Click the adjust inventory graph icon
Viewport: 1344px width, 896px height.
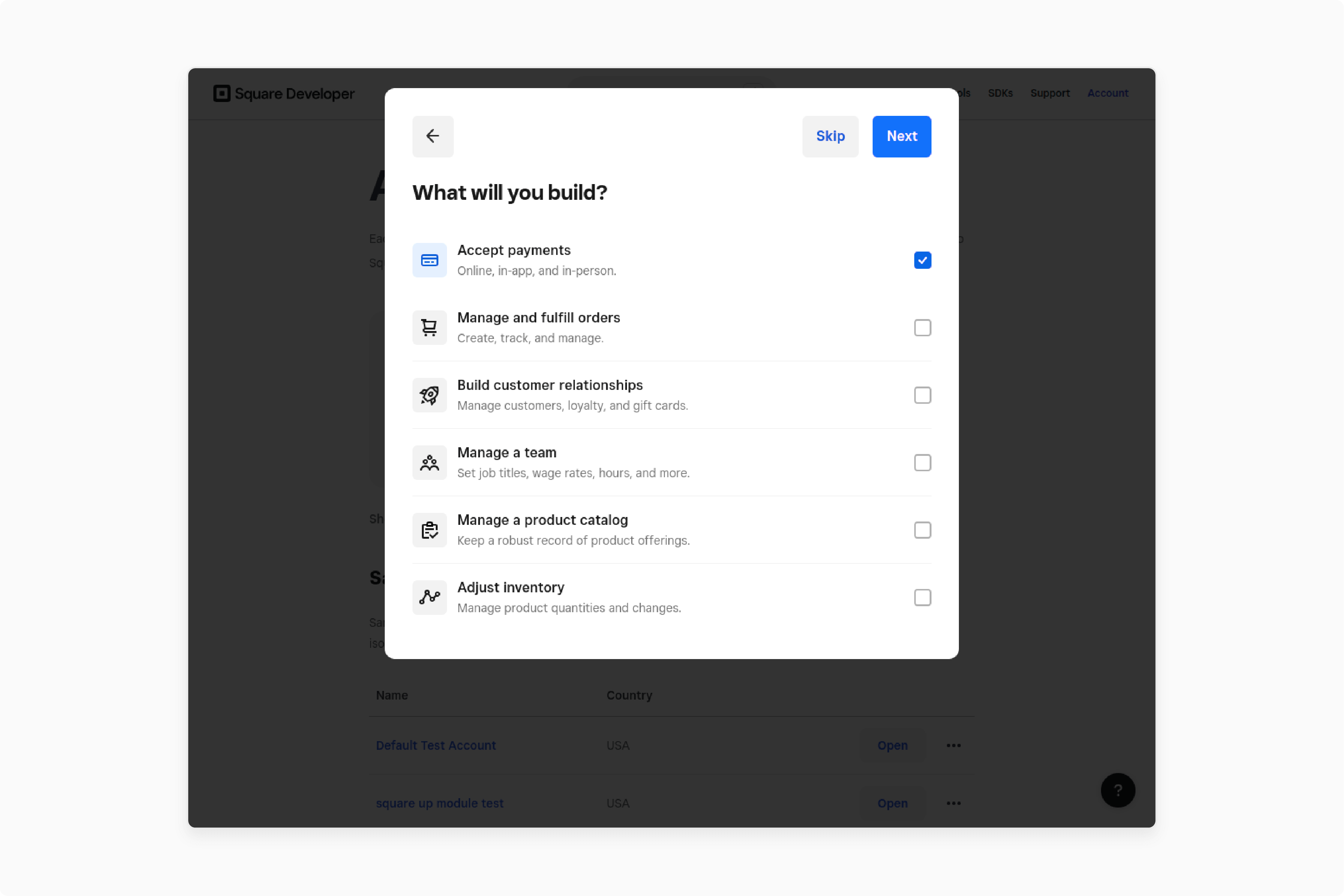tap(429, 597)
